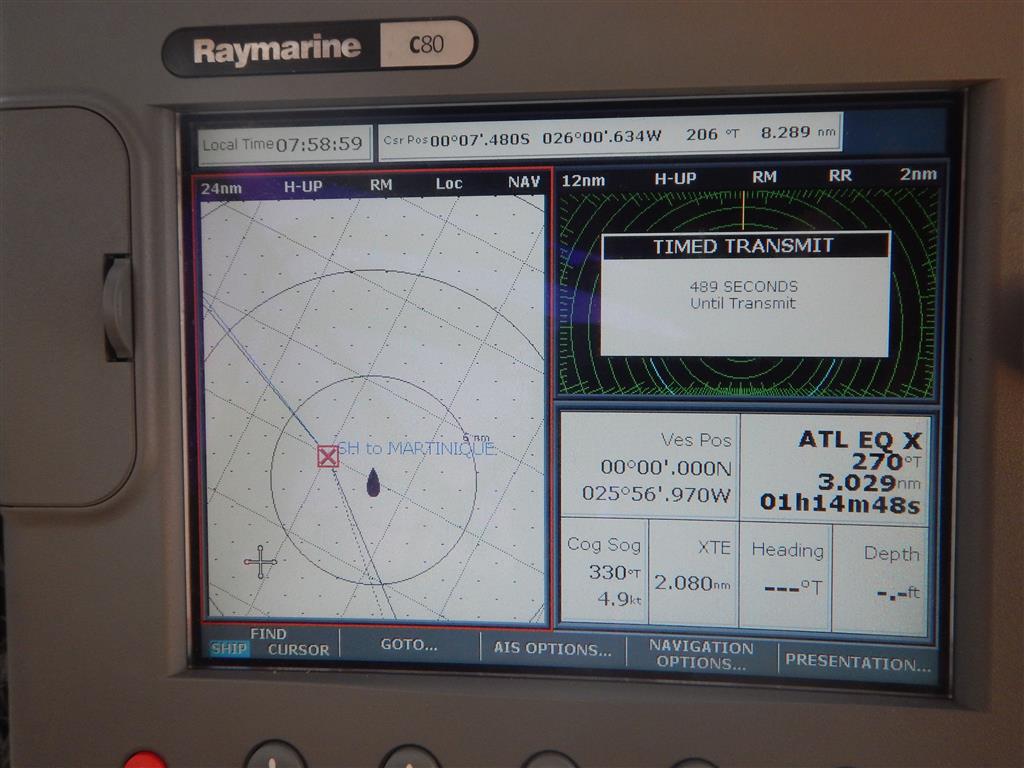Open the NAVIGATION OPTIONS... menu
The image size is (1024, 768).
pos(701,655)
